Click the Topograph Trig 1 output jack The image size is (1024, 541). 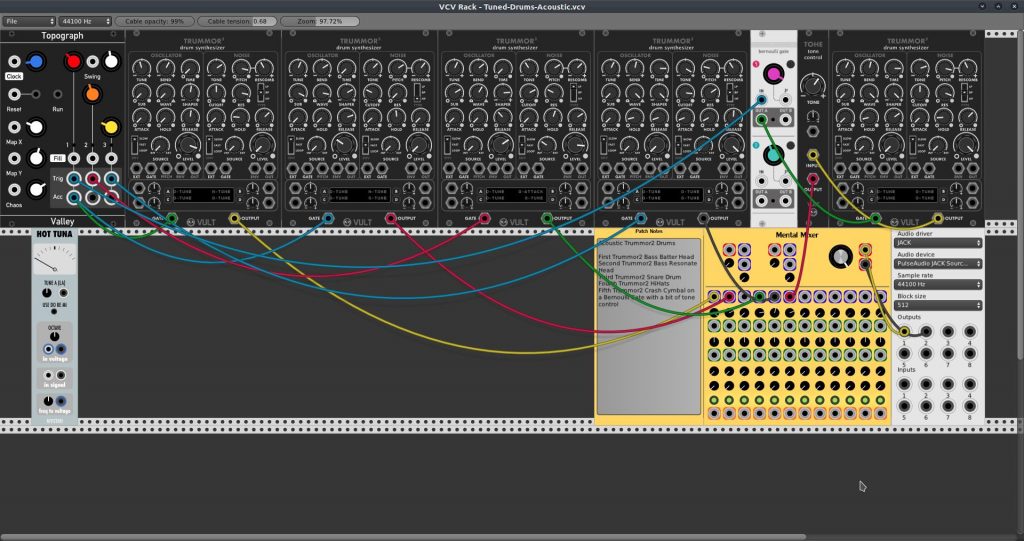coord(74,178)
